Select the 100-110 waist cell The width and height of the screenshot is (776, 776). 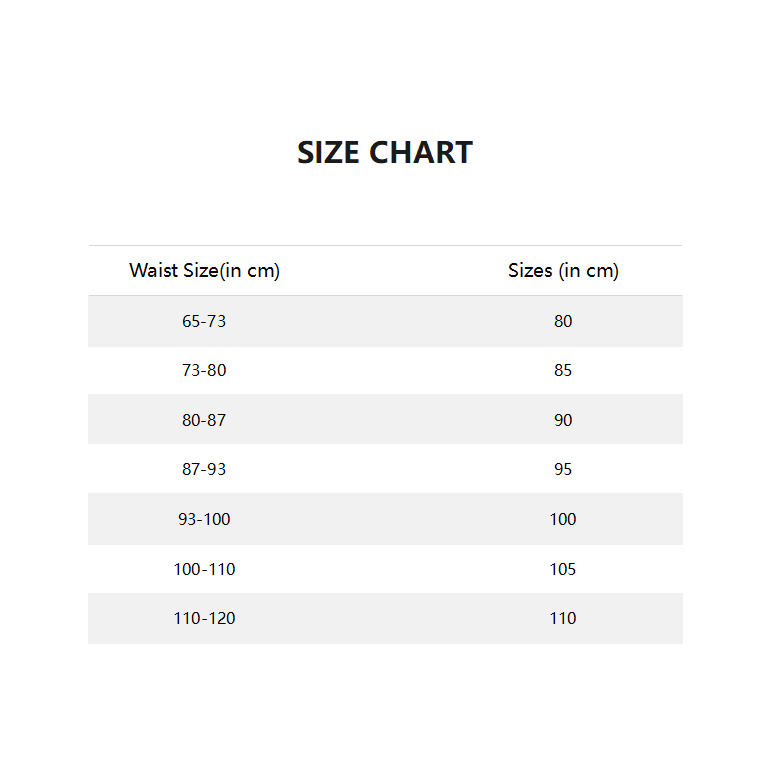pos(204,569)
